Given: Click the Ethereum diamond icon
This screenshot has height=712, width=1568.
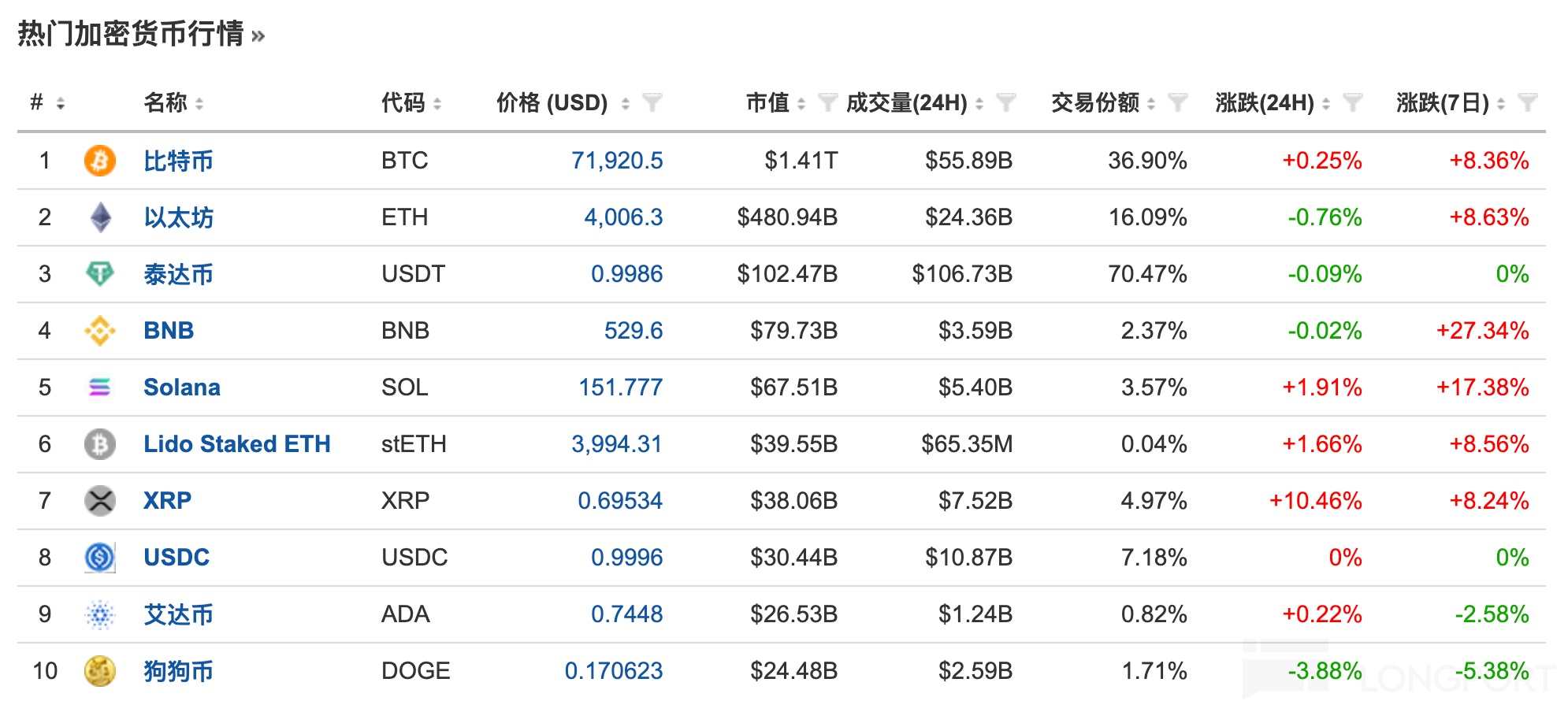Looking at the screenshot, I should [x=100, y=217].
